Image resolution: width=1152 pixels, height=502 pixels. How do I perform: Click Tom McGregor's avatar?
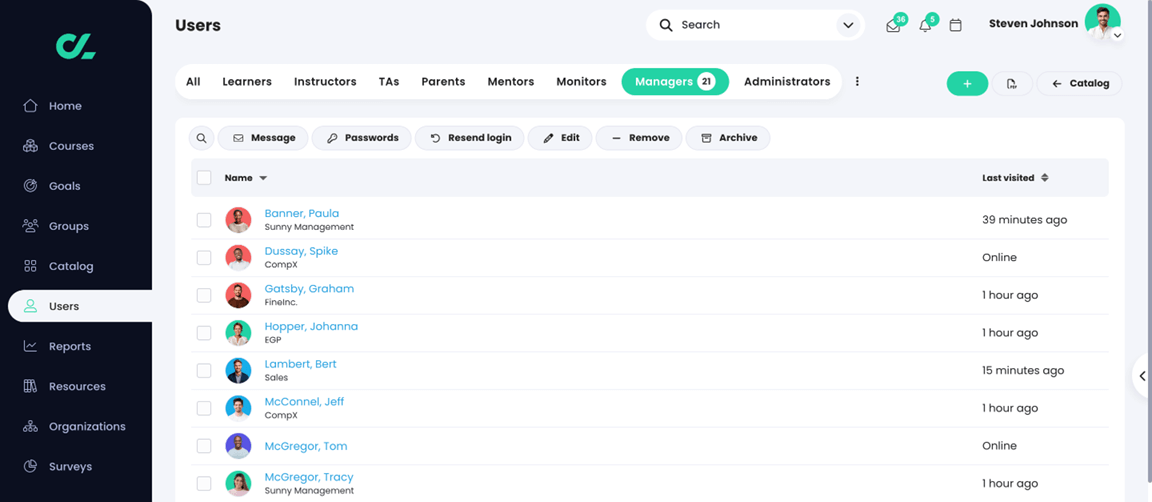(x=238, y=446)
